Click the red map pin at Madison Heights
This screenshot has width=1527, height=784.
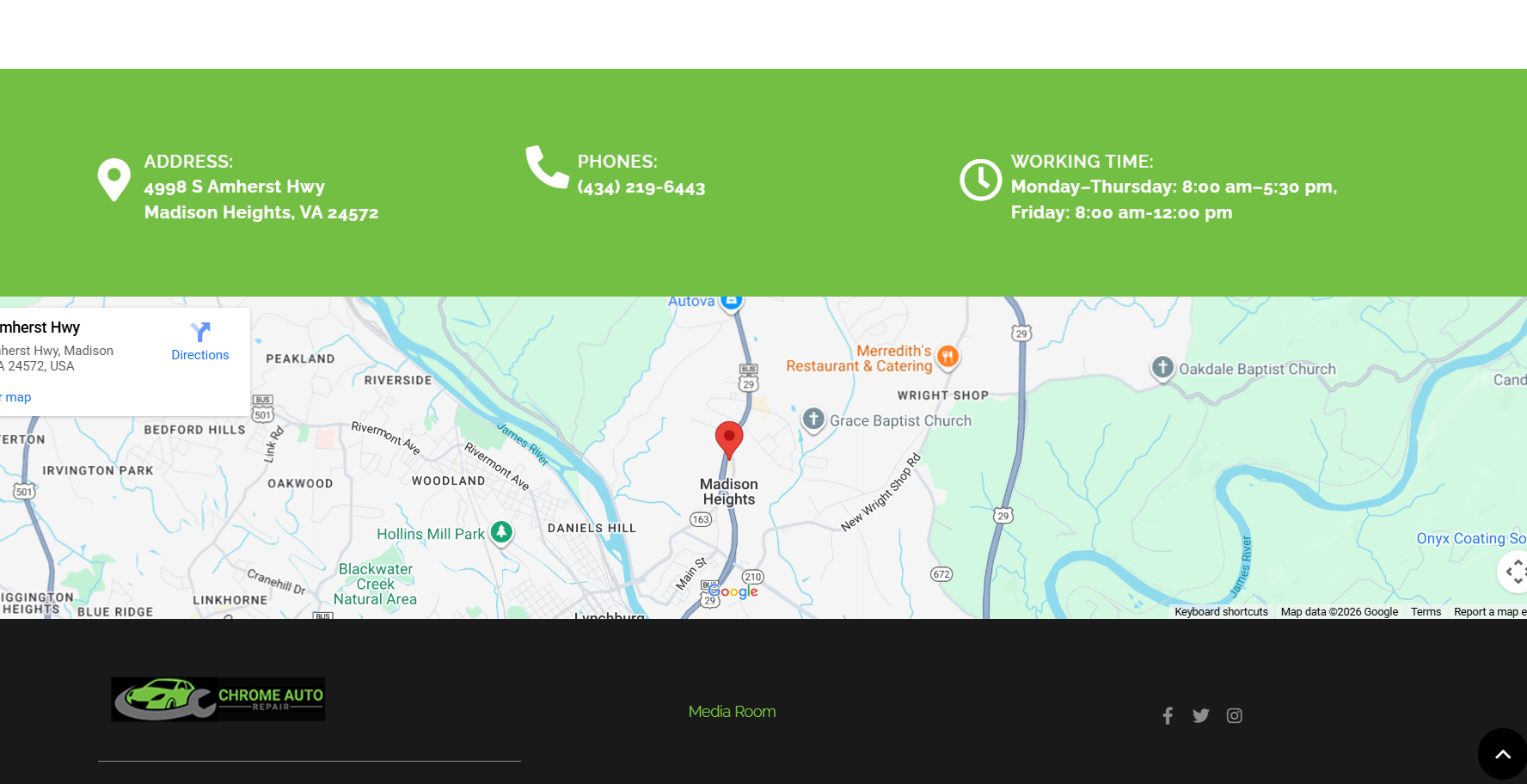click(x=729, y=439)
